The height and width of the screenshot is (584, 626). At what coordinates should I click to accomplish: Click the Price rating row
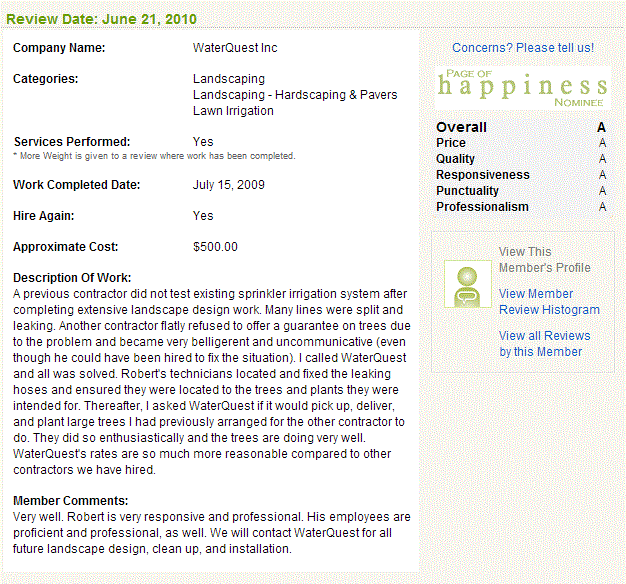pos(521,143)
